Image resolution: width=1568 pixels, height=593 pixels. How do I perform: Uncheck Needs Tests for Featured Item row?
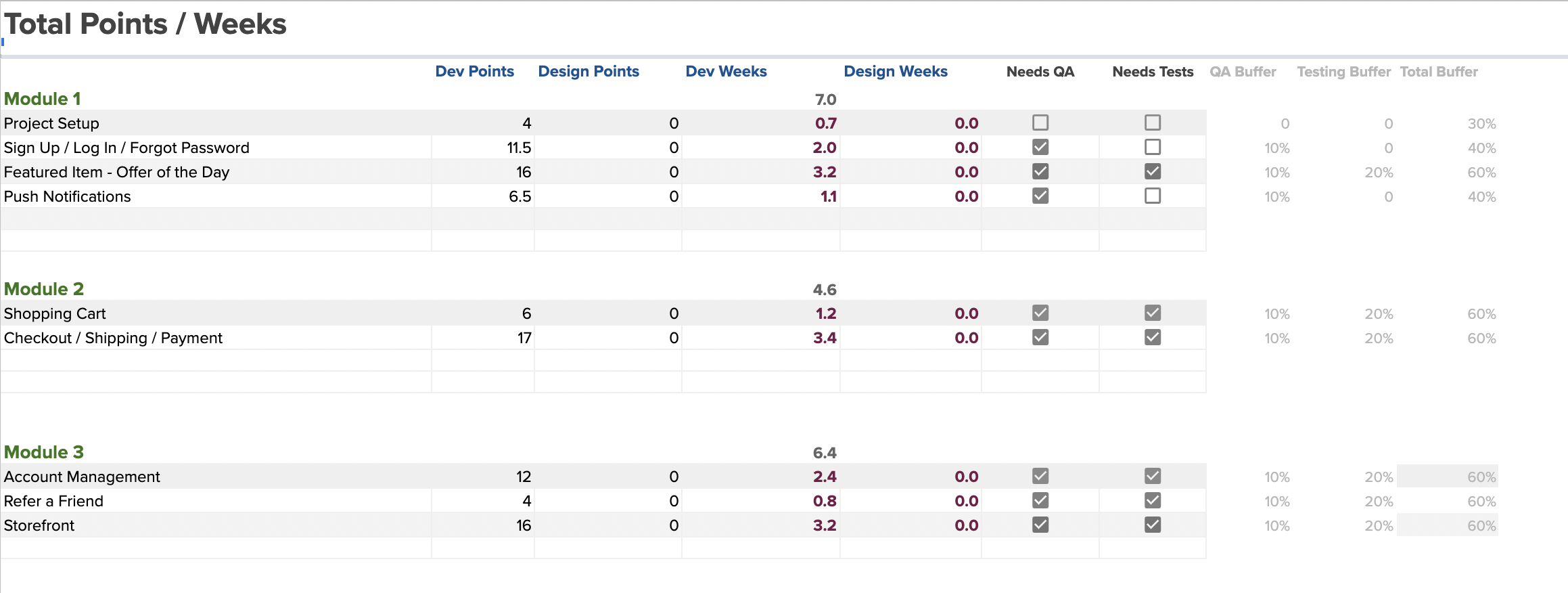tap(1153, 171)
